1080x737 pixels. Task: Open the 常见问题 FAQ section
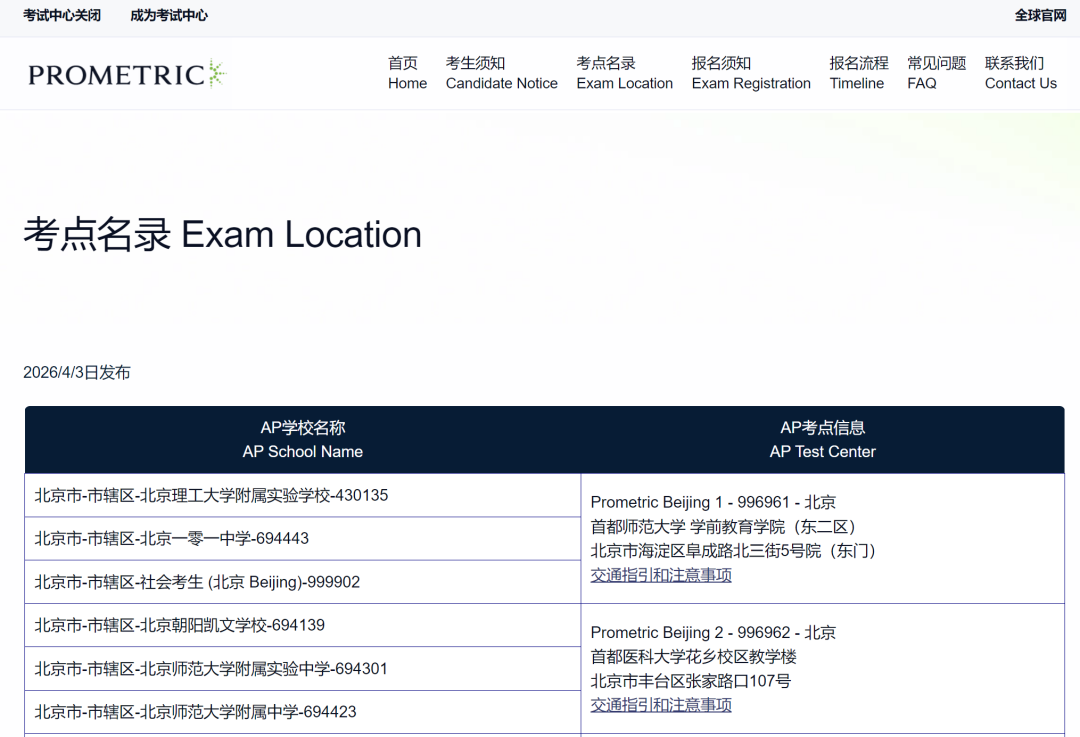click(x=936, y=74)
